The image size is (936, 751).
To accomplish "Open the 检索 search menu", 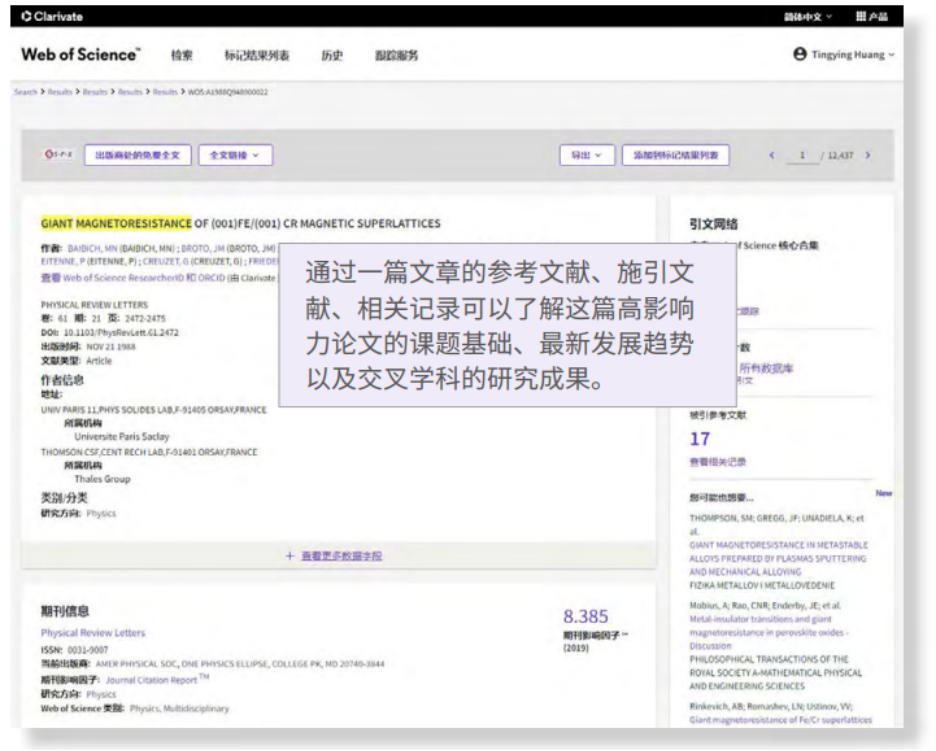I will click(x=181, y=56).
